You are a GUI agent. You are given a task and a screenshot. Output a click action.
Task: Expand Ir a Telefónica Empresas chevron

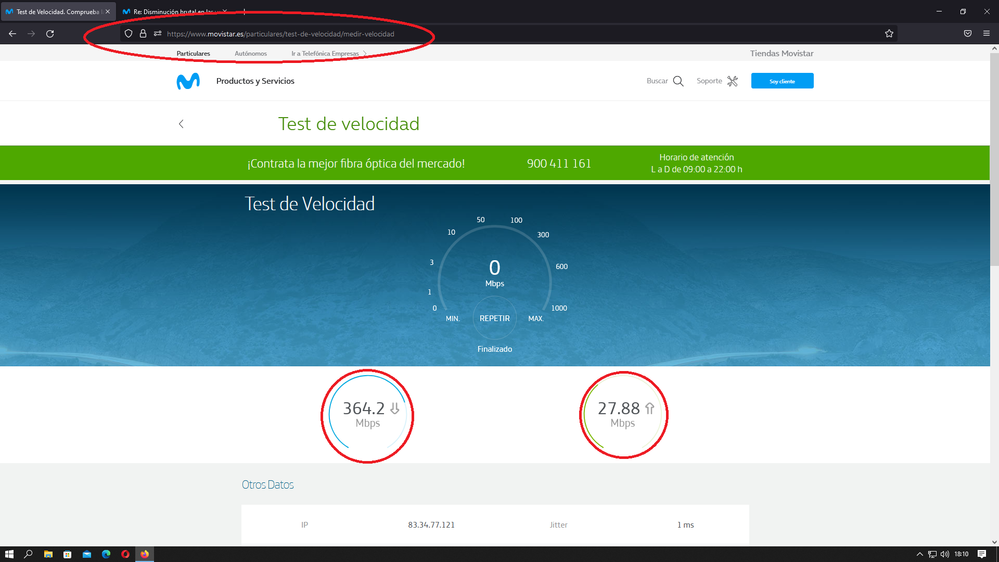pos(365,54)
